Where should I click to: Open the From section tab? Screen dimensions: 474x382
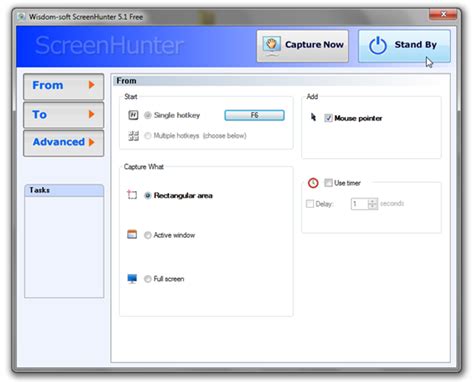pyautogui.click(x=63, y=86)
